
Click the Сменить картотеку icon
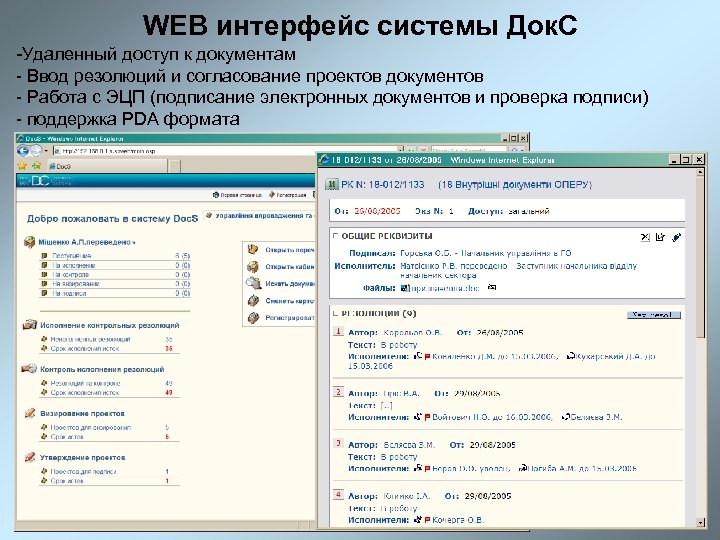click(x=253, y=300)
